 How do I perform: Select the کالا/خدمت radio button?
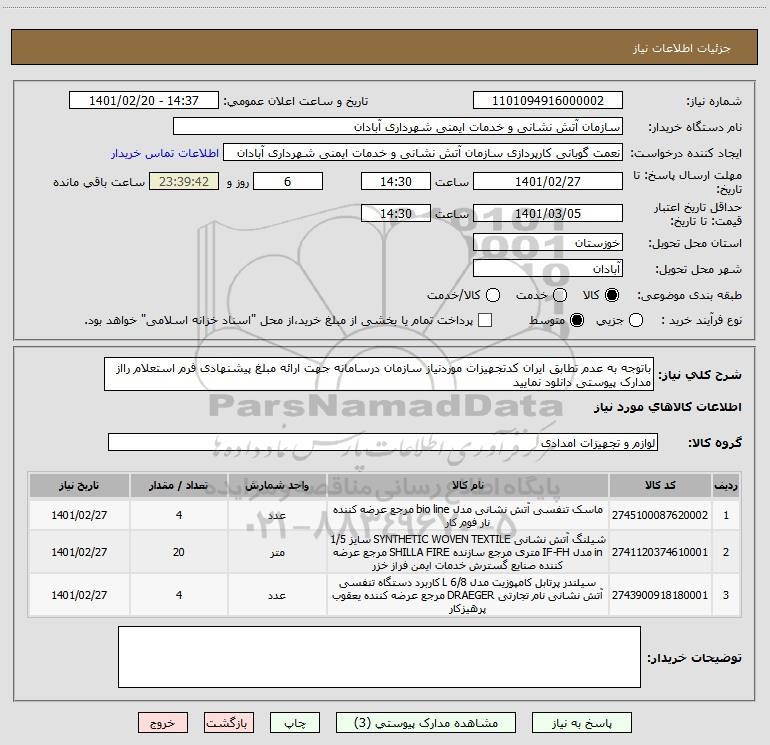pyautogui.click(x=493, y=295)
